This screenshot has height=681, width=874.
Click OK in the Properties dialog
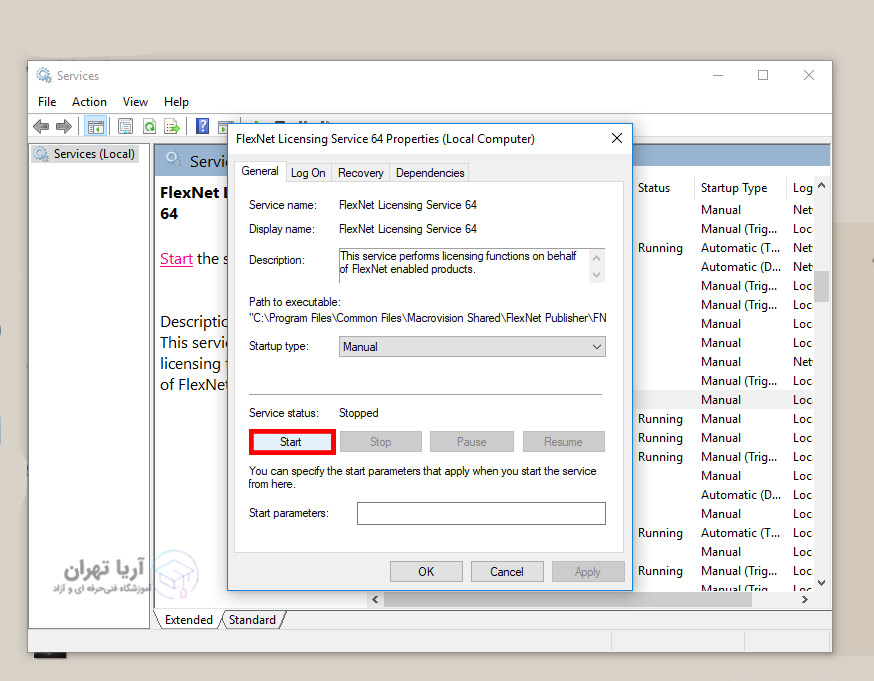[x=426, y=572]
